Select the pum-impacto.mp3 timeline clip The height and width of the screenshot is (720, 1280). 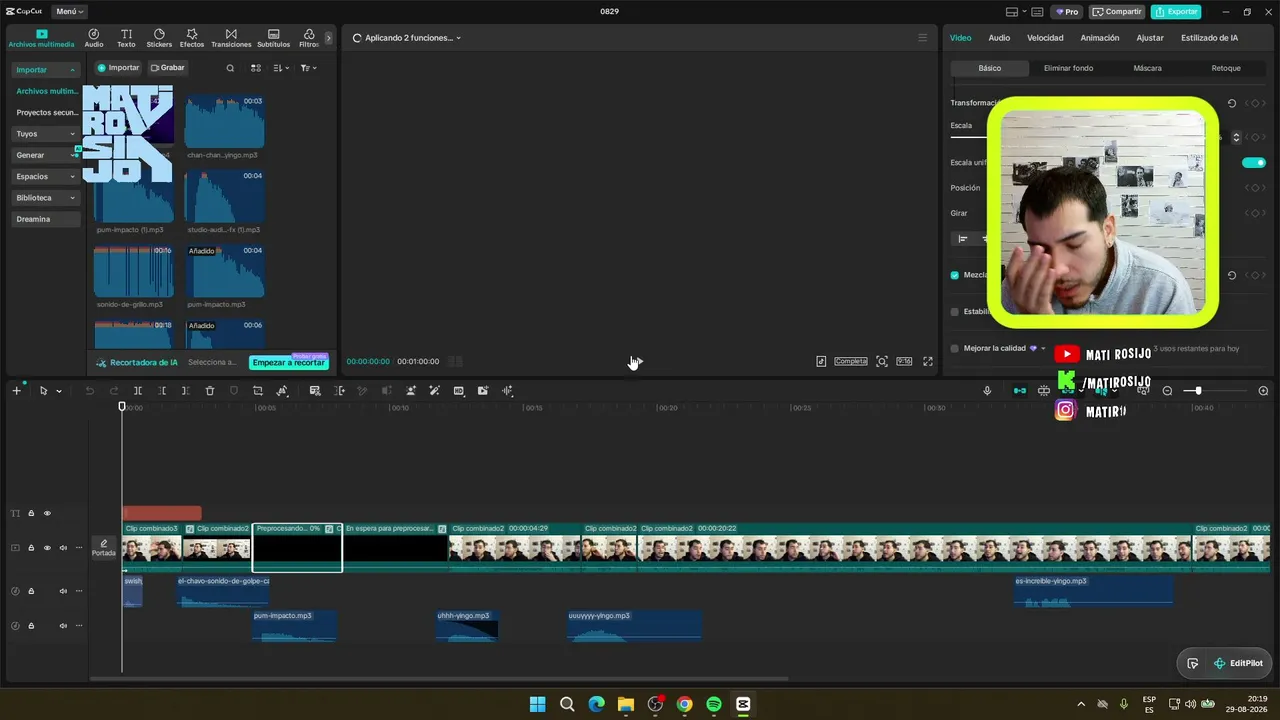(x=295, y=625)
